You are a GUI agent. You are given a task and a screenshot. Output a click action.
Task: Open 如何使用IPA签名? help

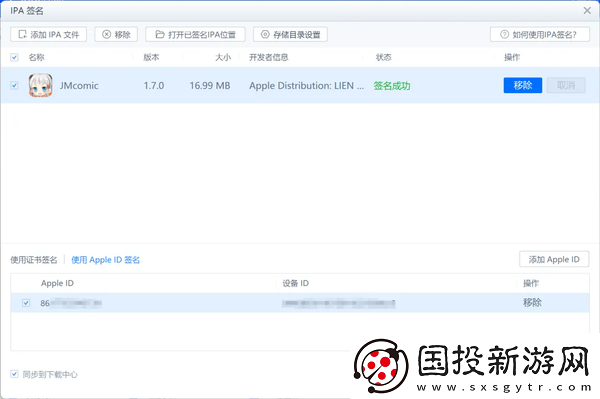540,34
